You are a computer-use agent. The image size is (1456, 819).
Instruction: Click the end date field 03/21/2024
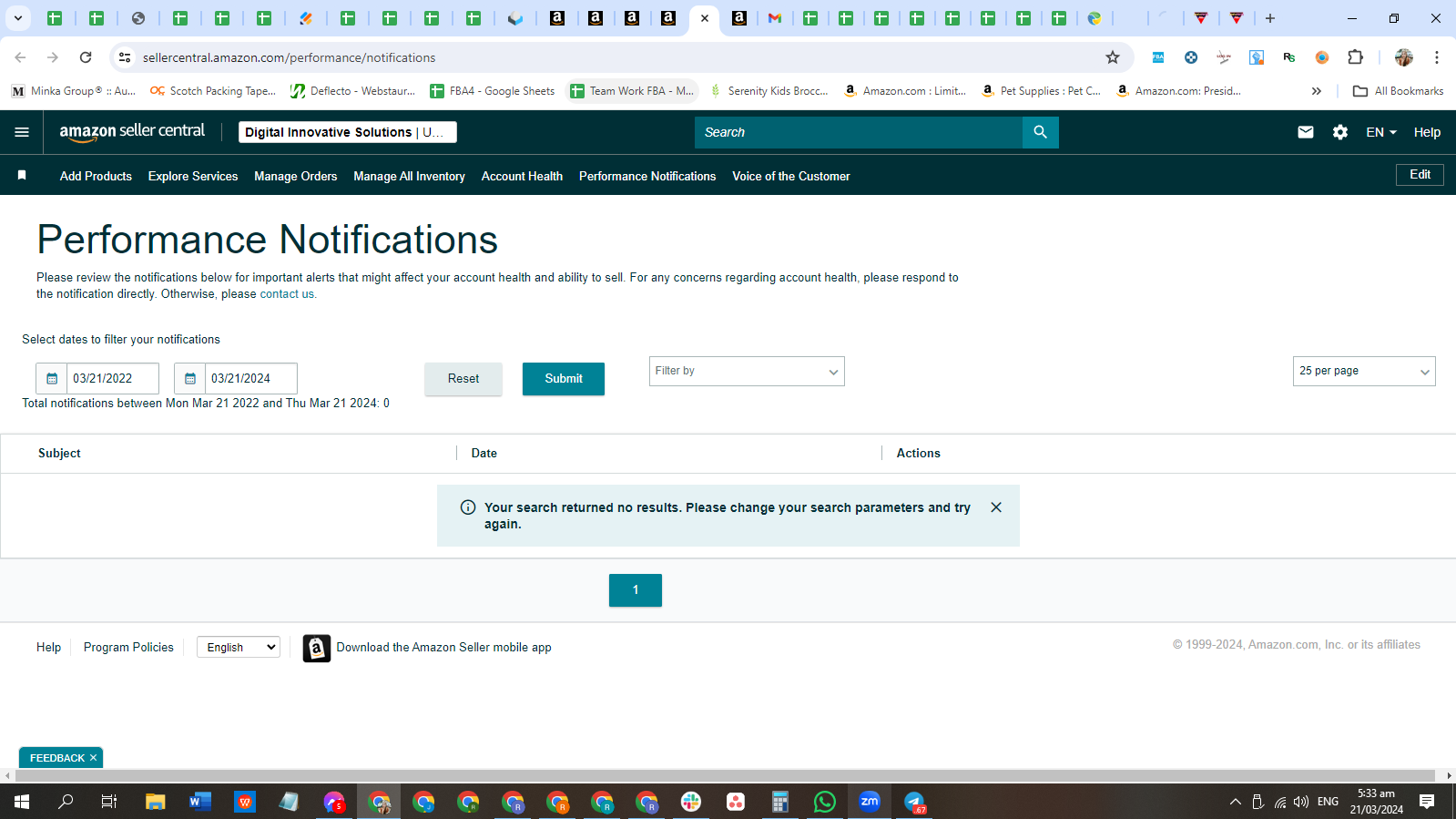click(x=251, y=378)
